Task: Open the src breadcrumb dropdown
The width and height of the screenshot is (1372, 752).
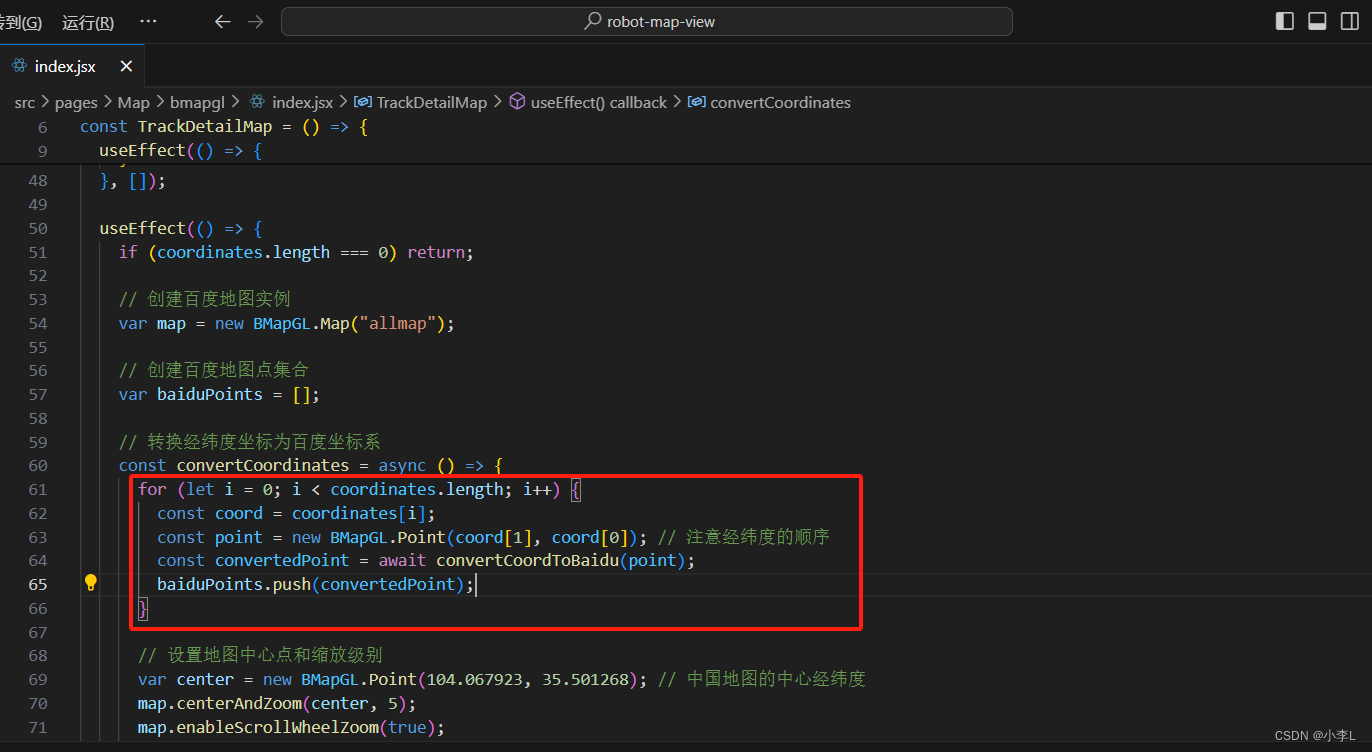Action: tap(25, 102)
